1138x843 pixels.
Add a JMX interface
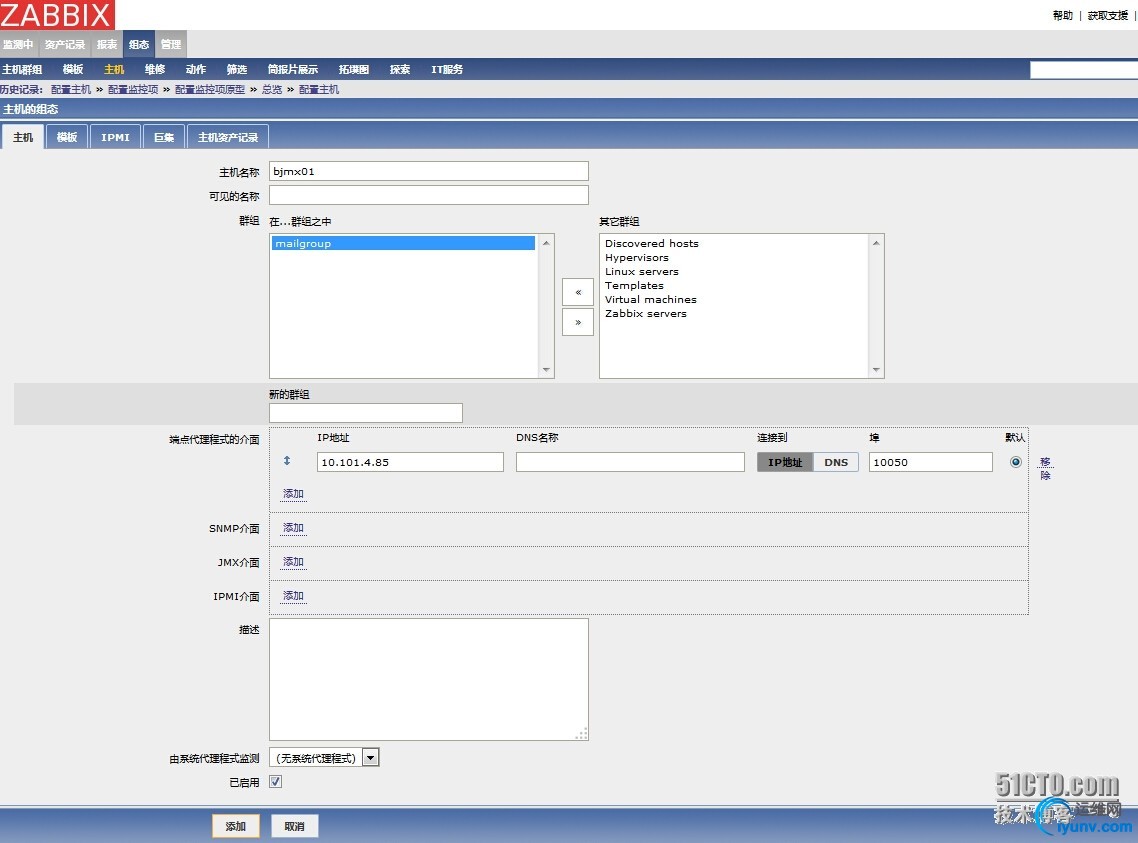point(293,562)
